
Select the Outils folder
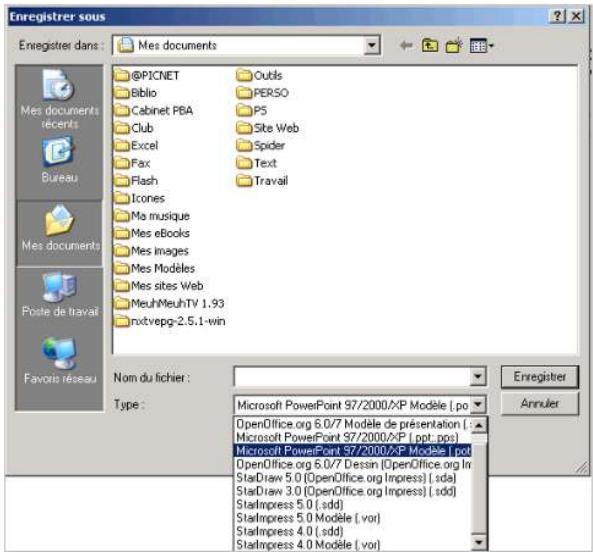(x=259, y=76)
